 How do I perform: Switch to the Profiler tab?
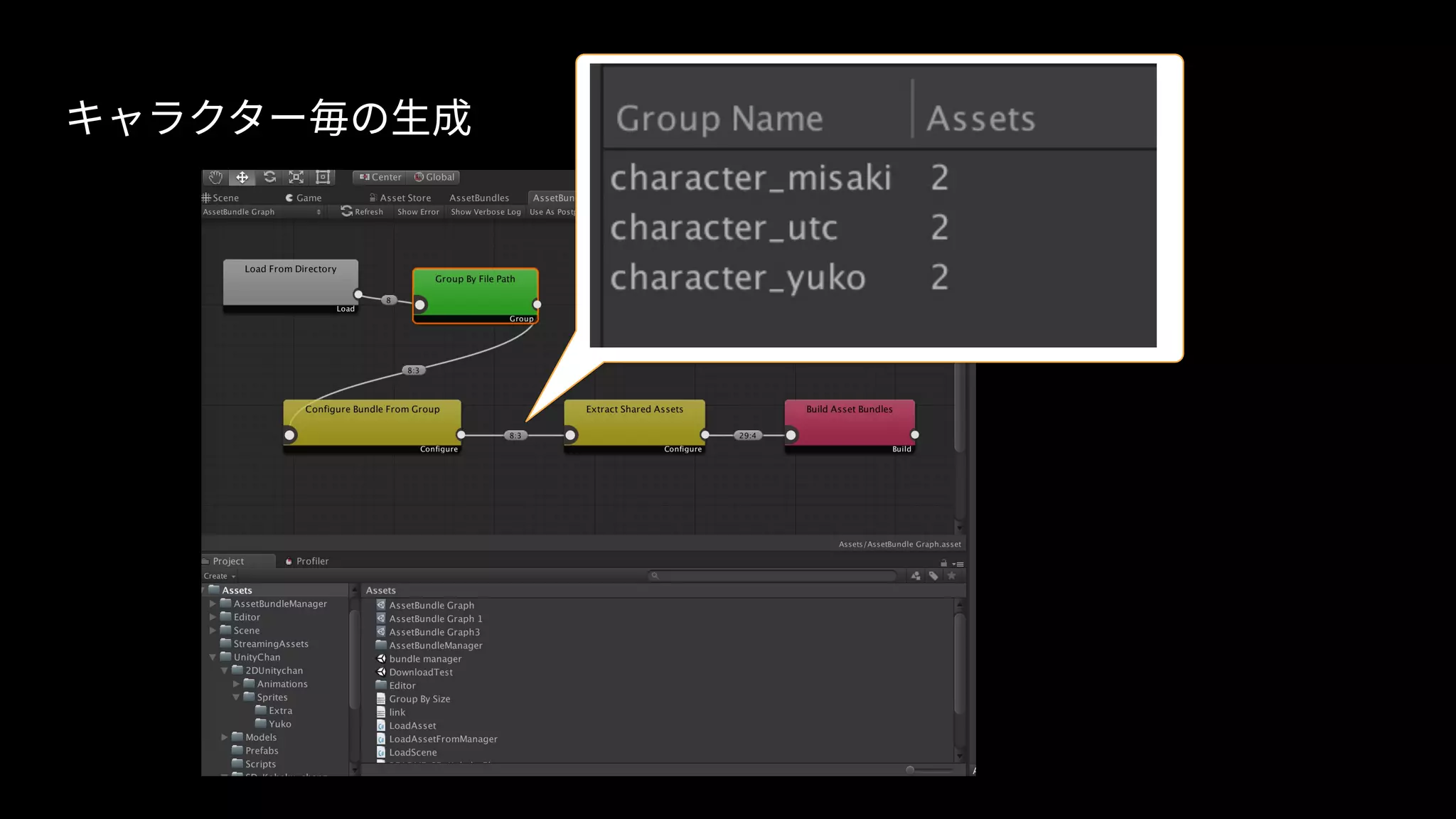point(306,561)
